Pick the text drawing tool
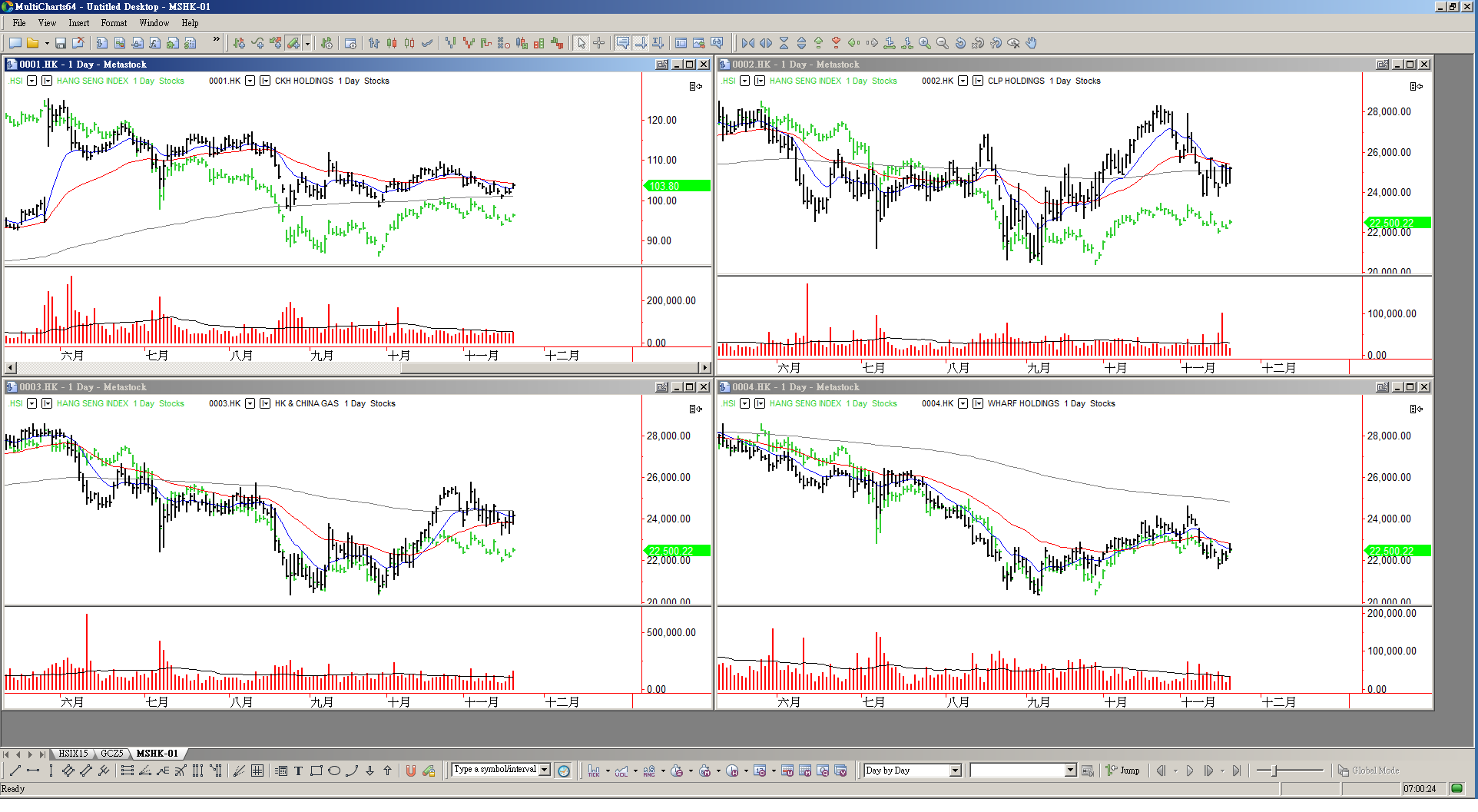Screen dimensions: 1478x812 point(298,771)
